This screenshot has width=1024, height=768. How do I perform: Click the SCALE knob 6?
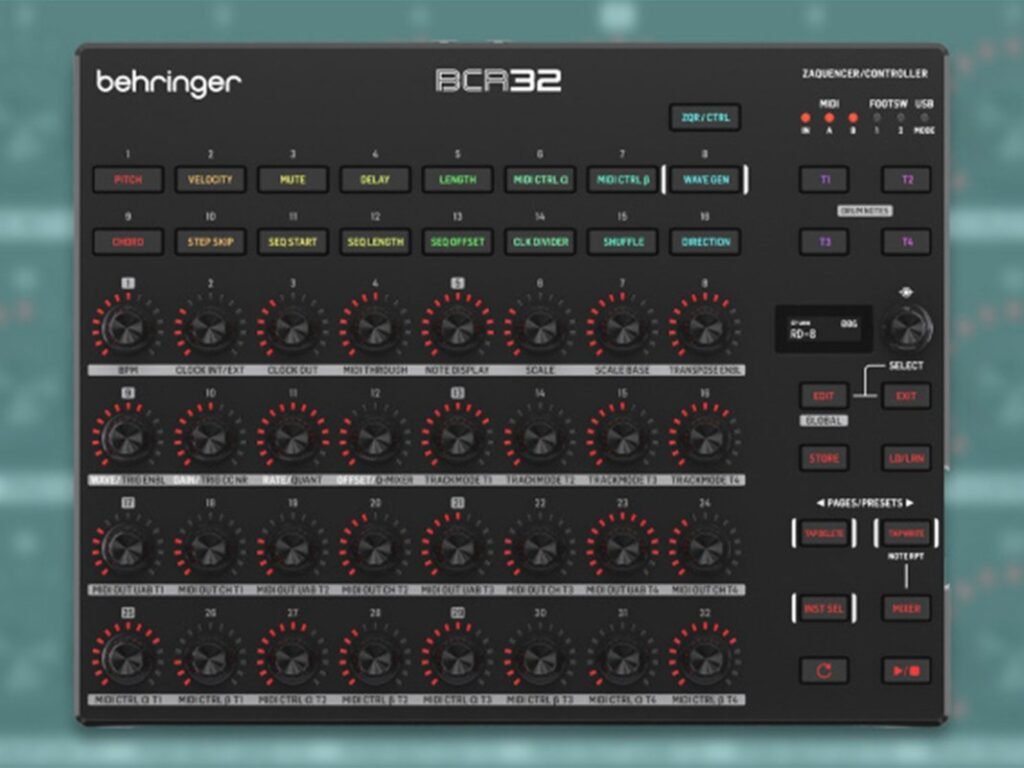pos(539,327)
